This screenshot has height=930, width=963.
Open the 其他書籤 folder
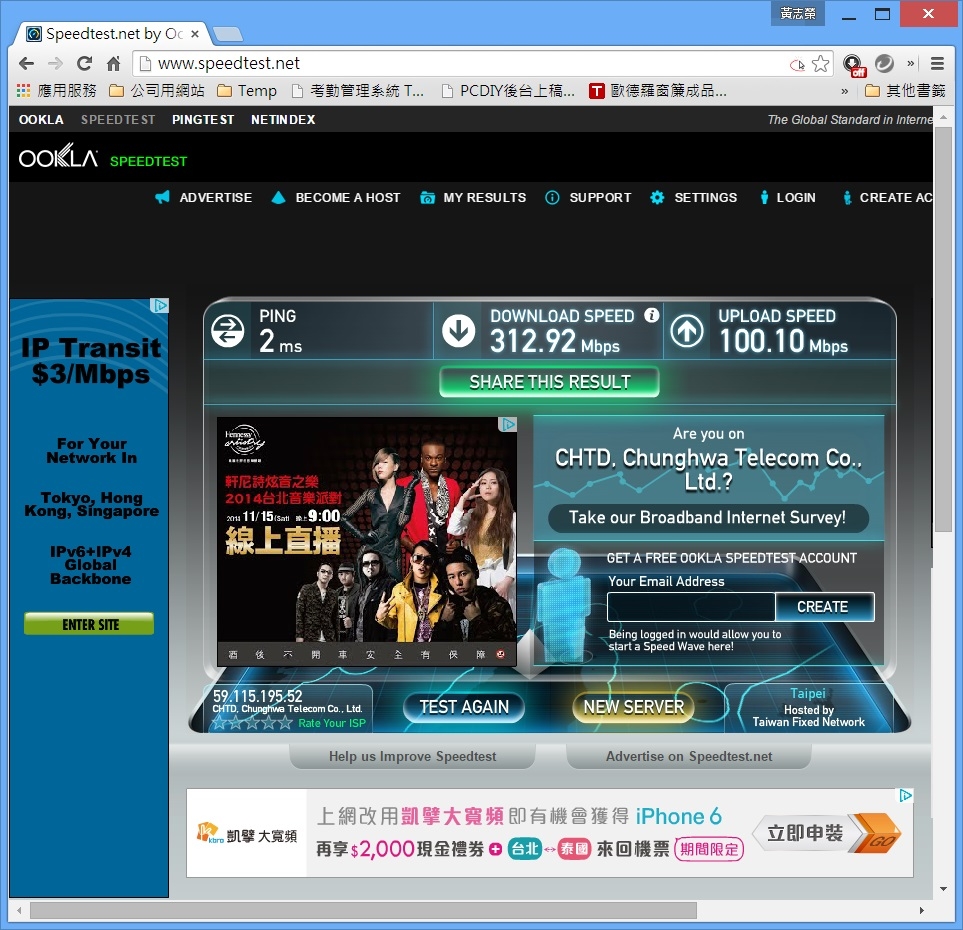point(905,91)
